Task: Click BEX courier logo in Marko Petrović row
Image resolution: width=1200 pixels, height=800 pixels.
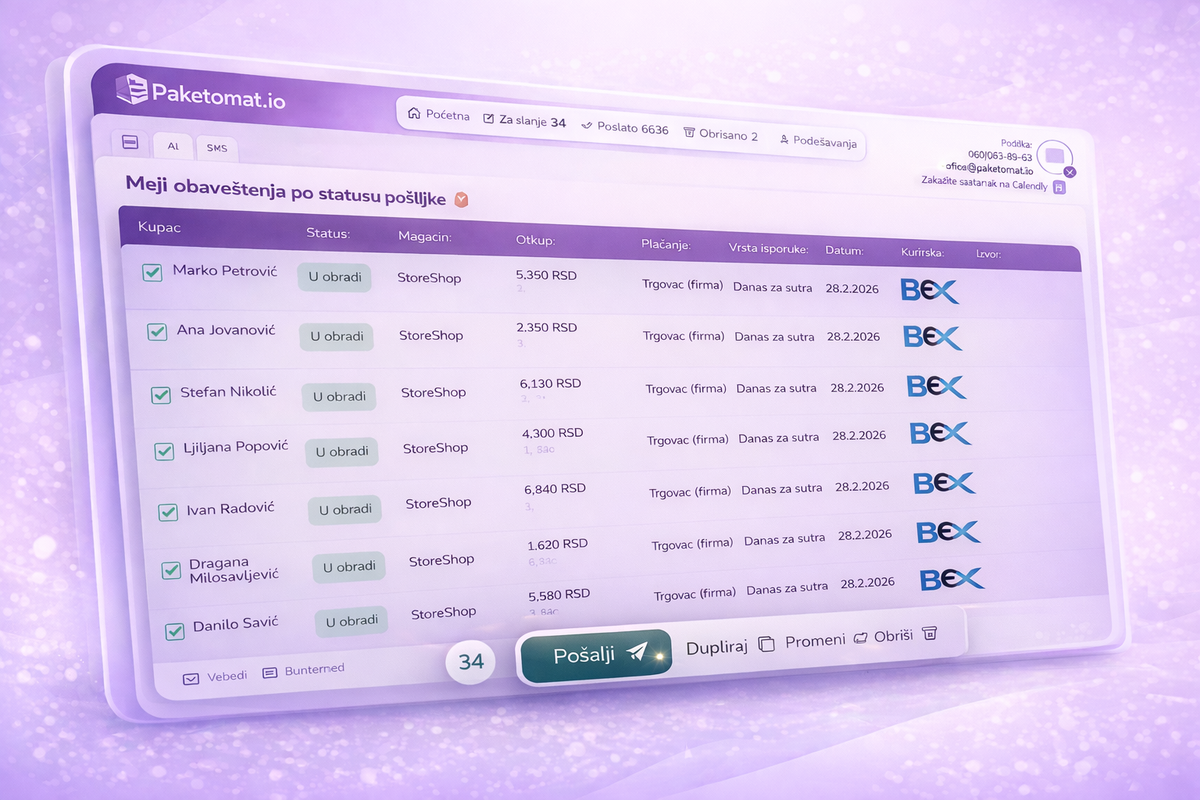Action: 930,290
